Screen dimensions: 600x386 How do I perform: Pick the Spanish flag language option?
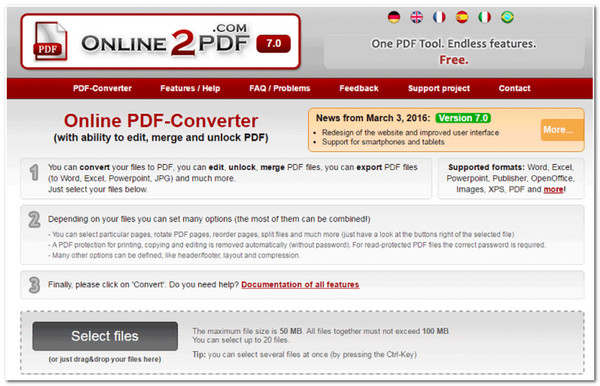pos(462,17)
